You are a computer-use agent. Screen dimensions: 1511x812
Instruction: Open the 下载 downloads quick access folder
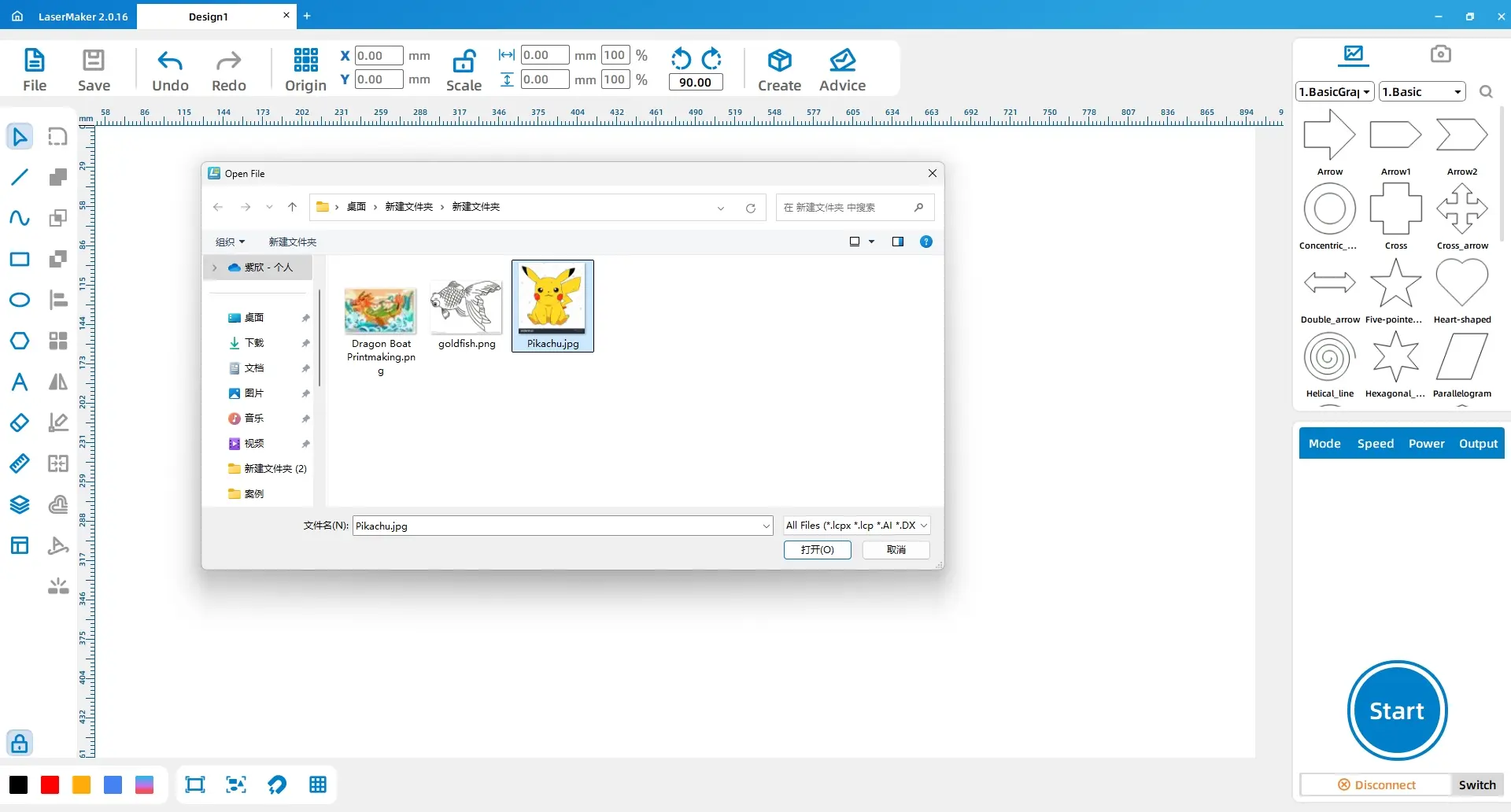(254, 343)
